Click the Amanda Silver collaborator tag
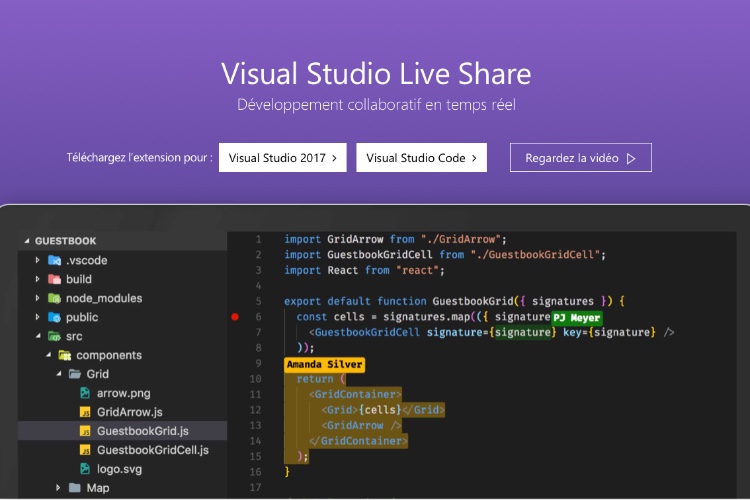 pyautogui.click(x=325, y=365)
